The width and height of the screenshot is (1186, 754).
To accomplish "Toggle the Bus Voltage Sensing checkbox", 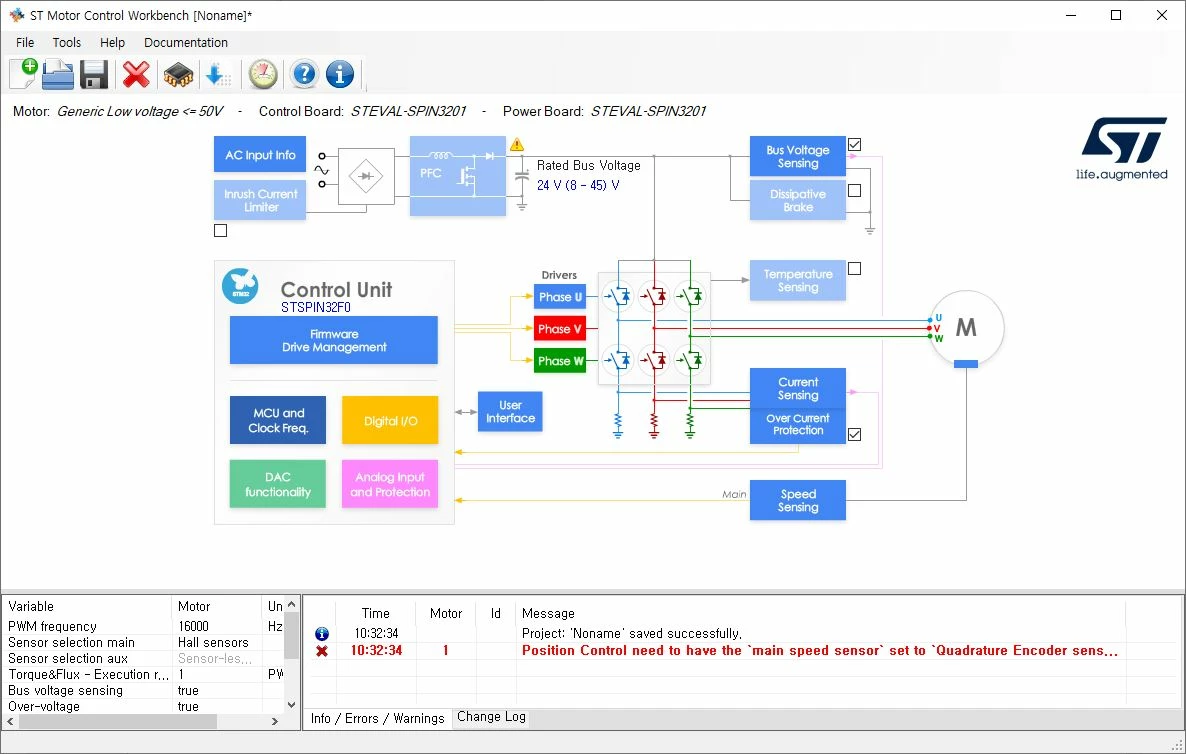I will [855, 144].
